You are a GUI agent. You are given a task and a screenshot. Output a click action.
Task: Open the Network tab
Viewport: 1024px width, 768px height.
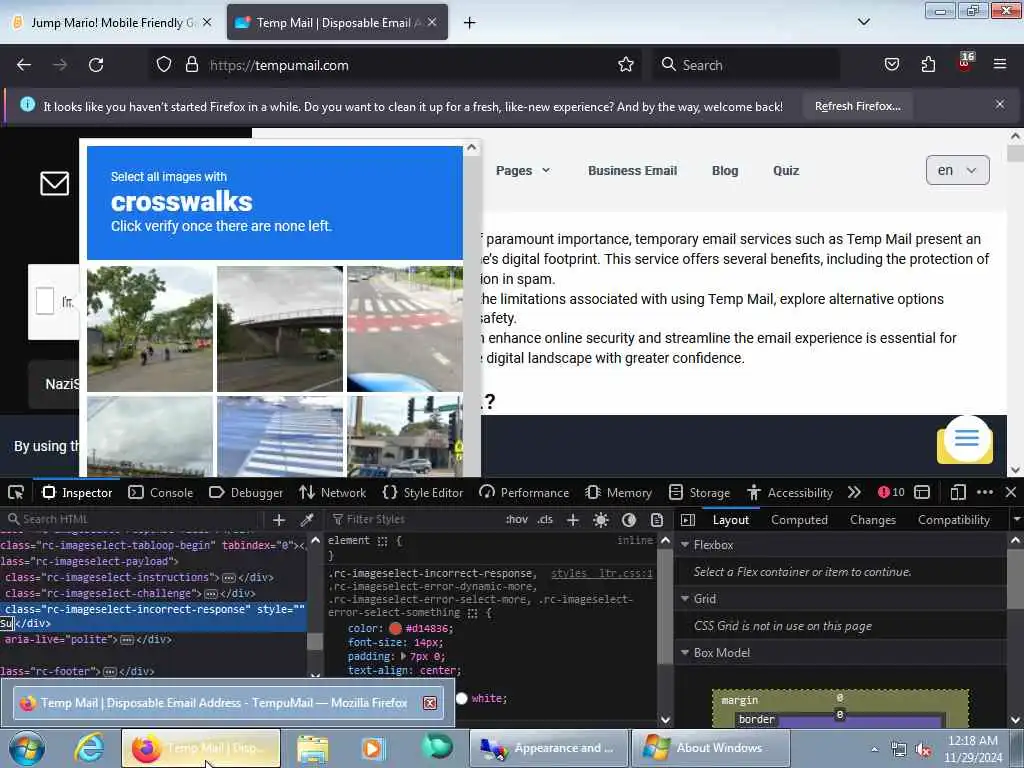[332, 492]
